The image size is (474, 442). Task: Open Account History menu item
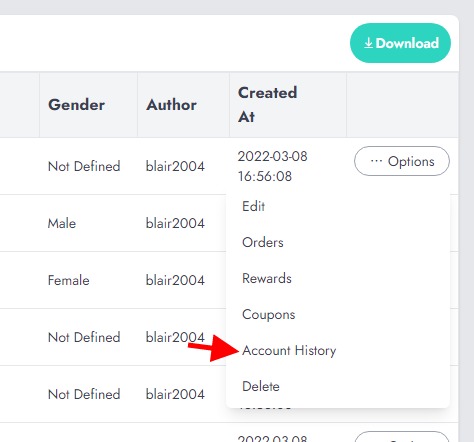(289, 350)
